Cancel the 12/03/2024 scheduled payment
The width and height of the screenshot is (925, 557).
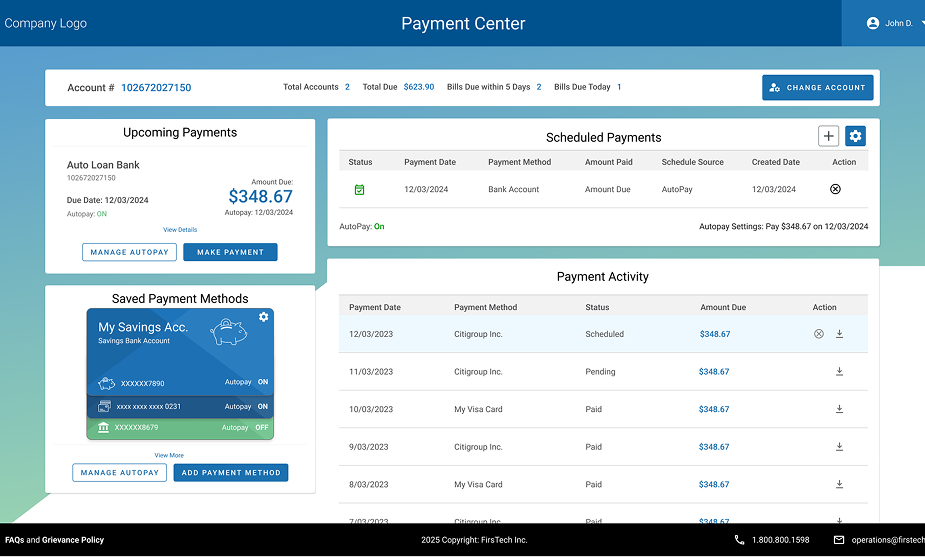[836, 189]
